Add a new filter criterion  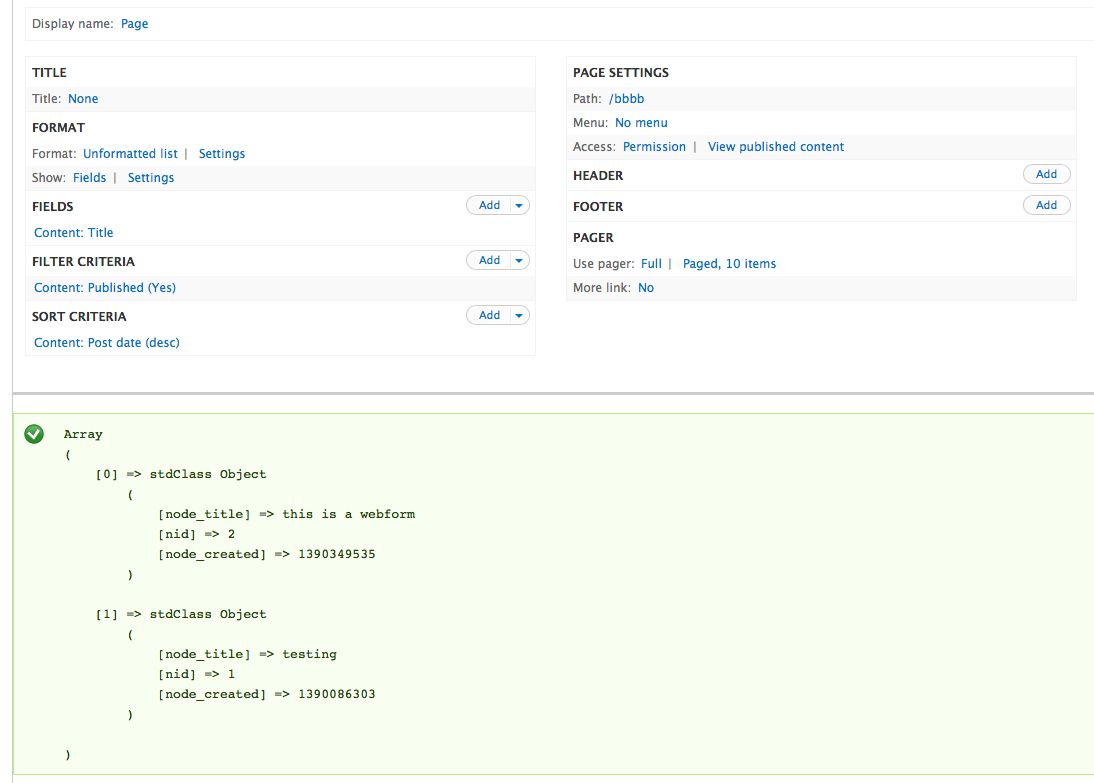tap(489, 260)
